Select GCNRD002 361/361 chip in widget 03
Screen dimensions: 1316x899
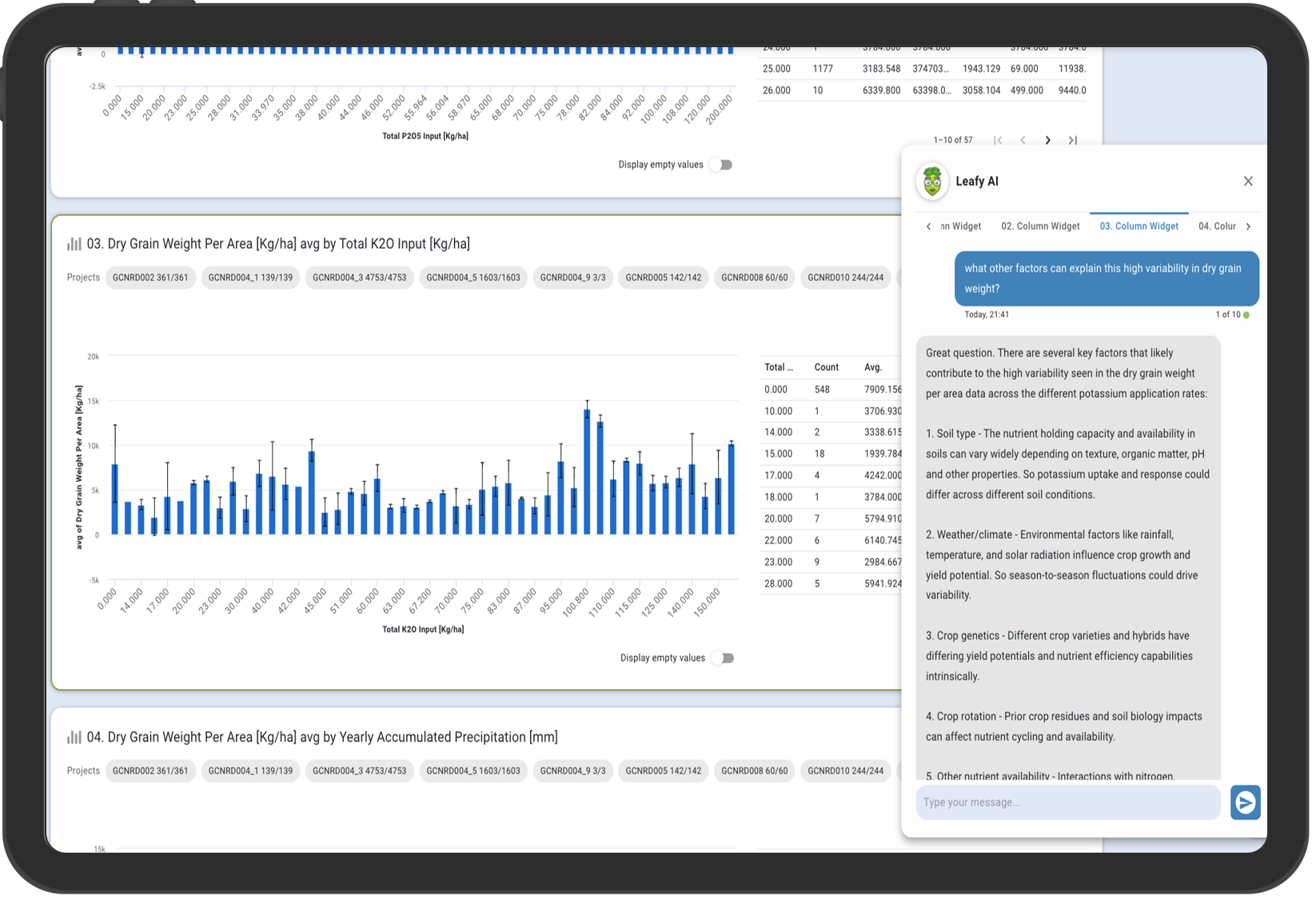pos(150,278)
